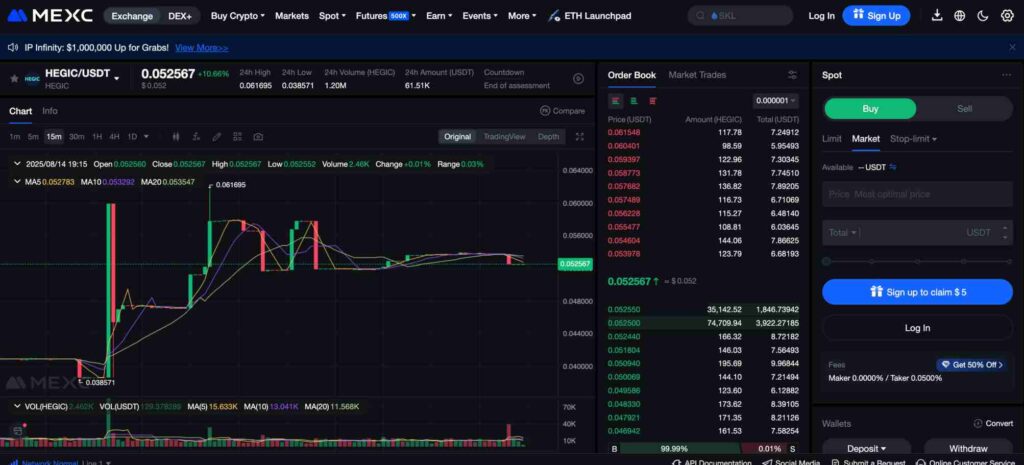Viewport: 1024px width, 465px height.
Task: Switch to the Info tab
Action: (50, 111)
